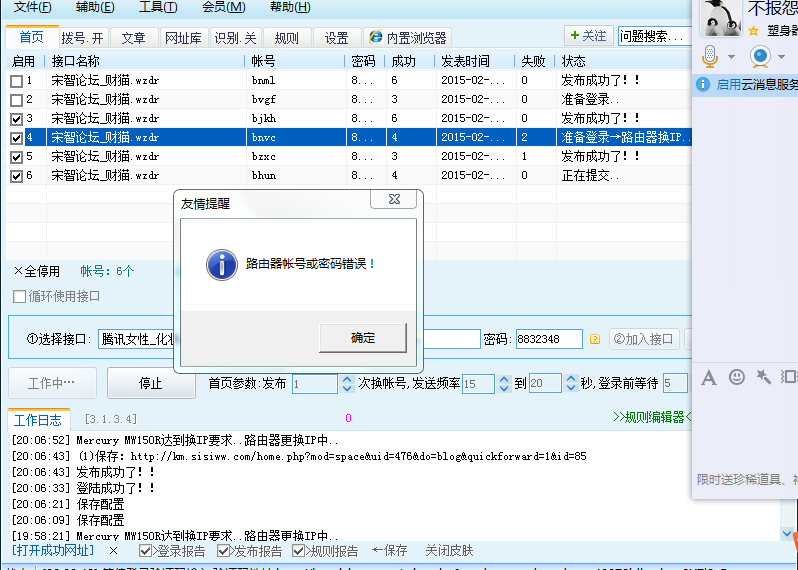Uncheck row 4 bnvc checkbox
The width and height of the screenshot is (798, 570).
click(16, 138)
